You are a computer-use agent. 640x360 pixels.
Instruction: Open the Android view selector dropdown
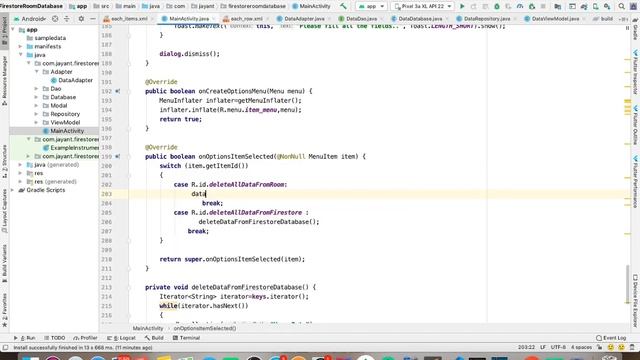29,19
